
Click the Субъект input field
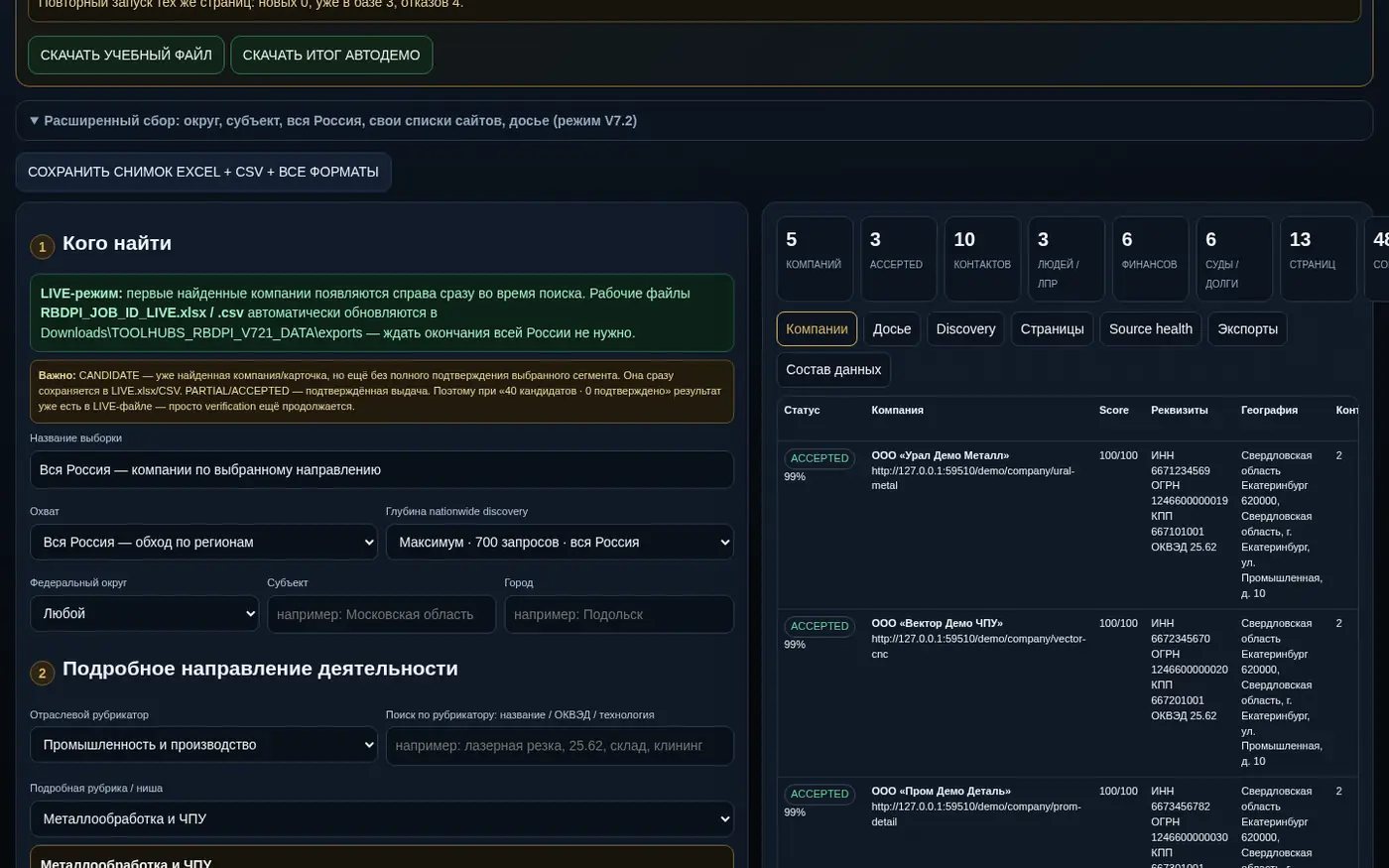point(381,614)
